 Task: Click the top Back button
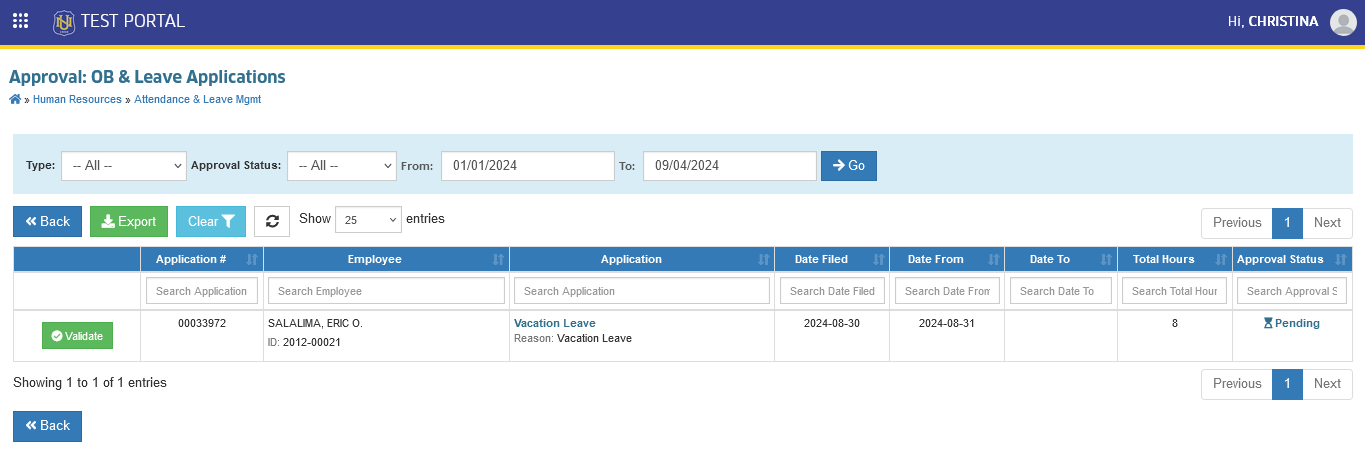click(x=47, y=221)
